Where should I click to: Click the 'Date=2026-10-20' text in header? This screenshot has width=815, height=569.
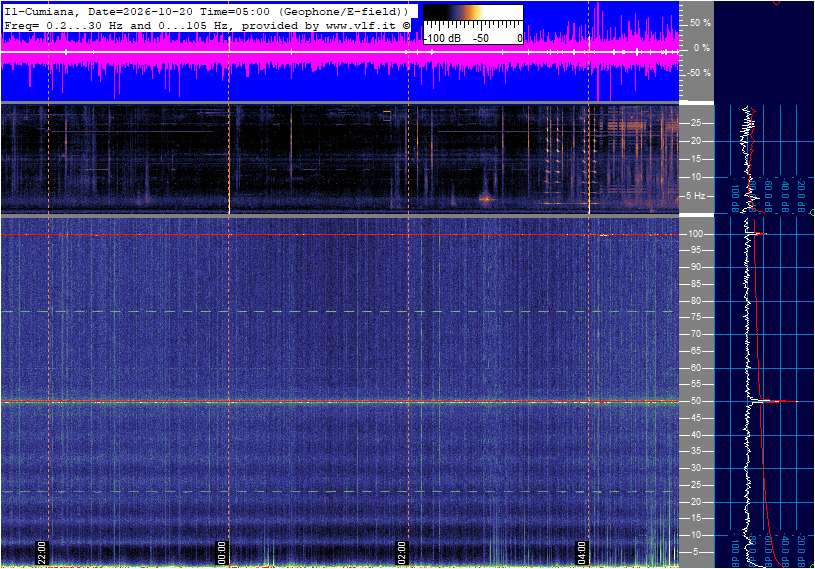tap(140, 11)
